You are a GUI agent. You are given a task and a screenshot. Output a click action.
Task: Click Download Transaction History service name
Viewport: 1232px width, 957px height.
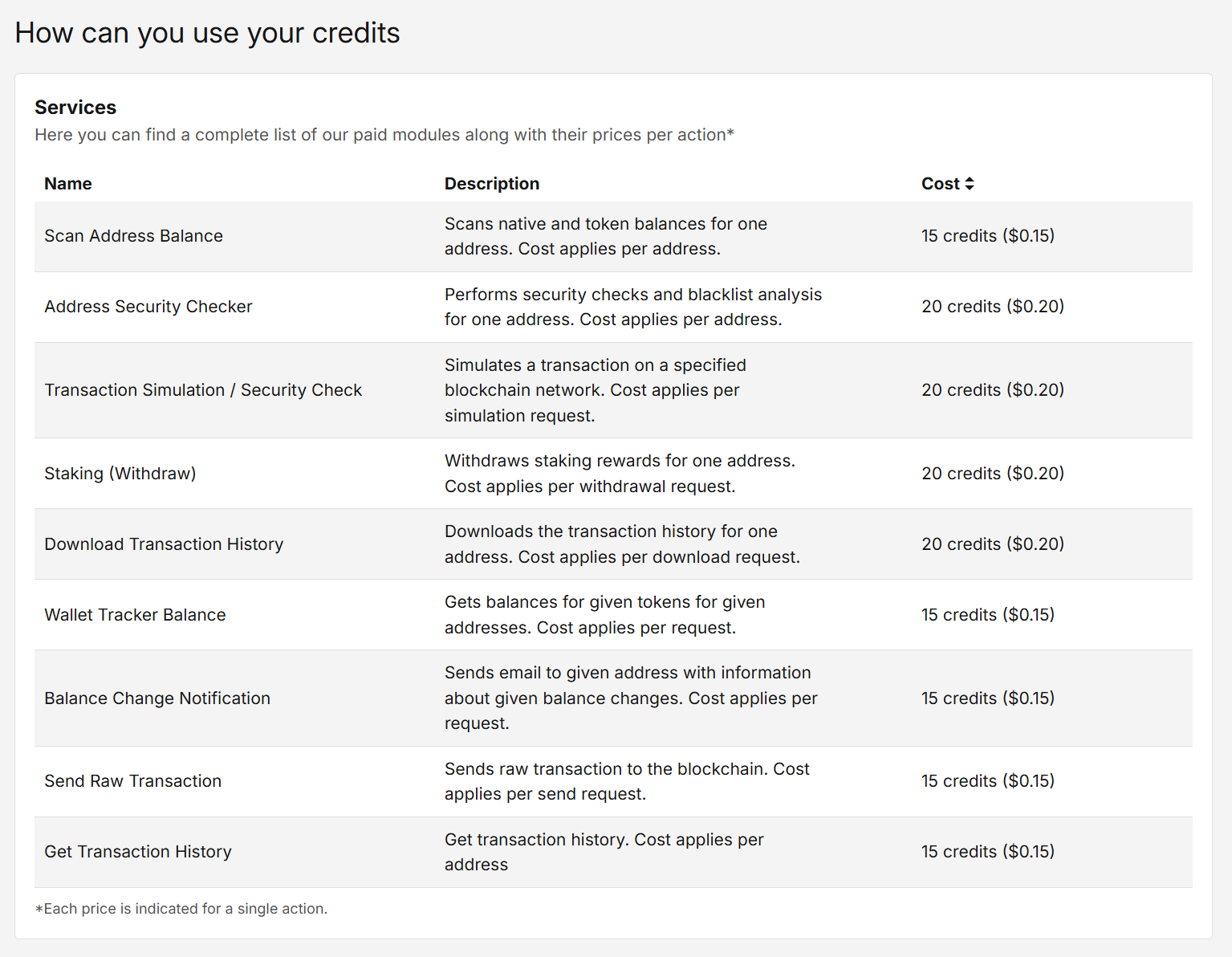point(164,544)
